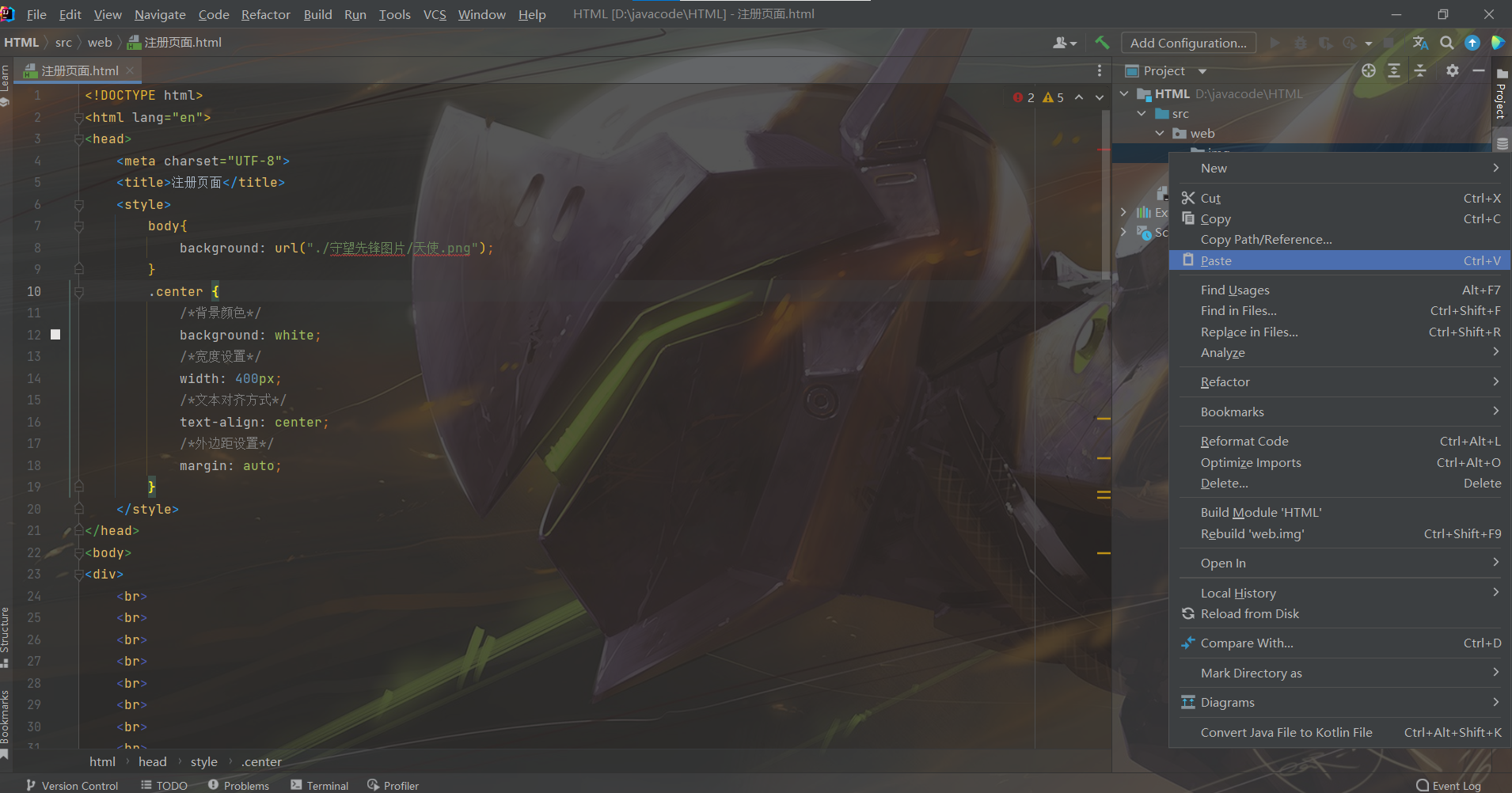Open the Version Control tool window
Image resolution: width=1512 pixels, height=793 pixels.
tap(72, 785)
